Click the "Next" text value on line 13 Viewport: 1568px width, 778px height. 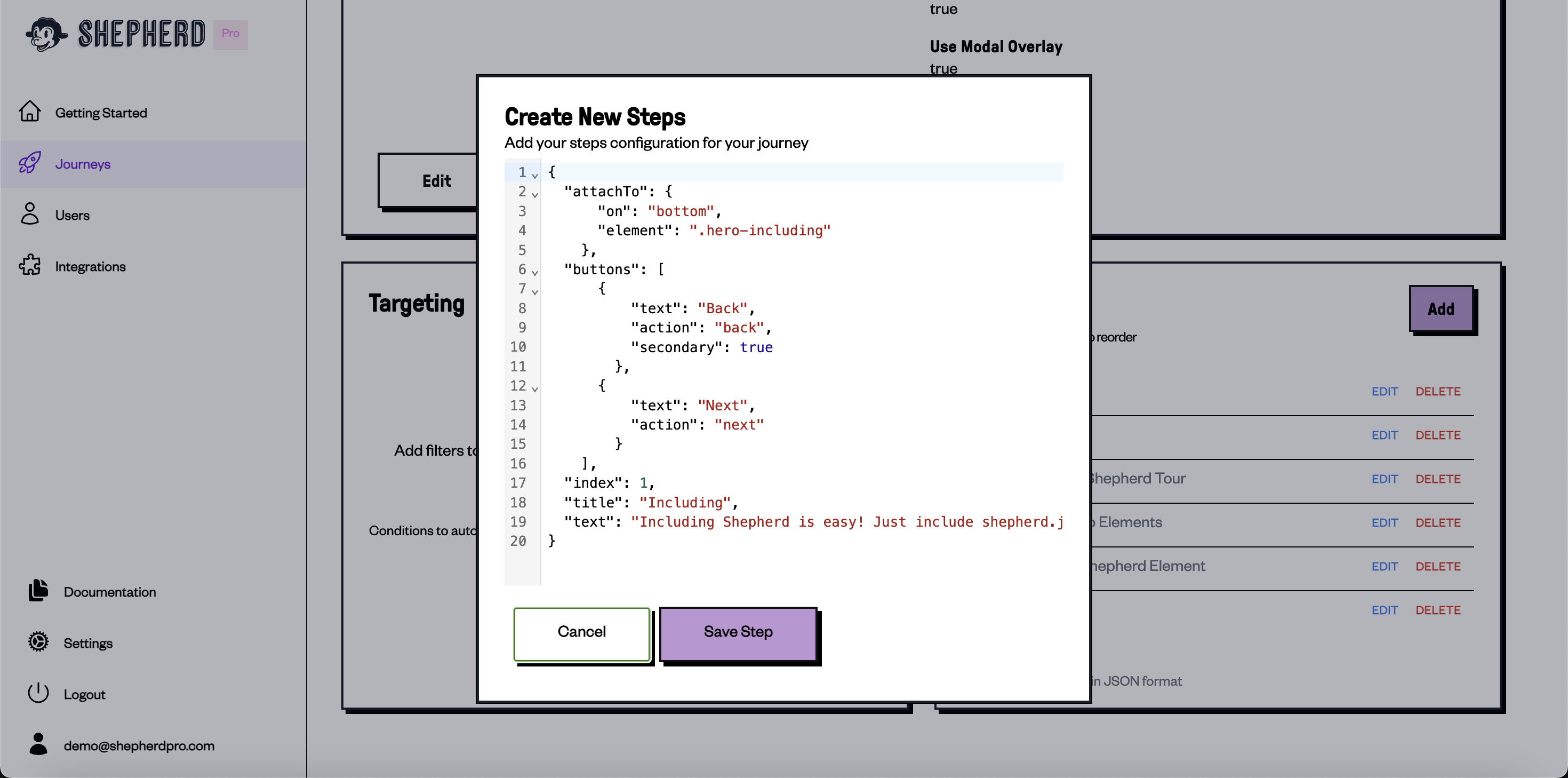(723, 405)
